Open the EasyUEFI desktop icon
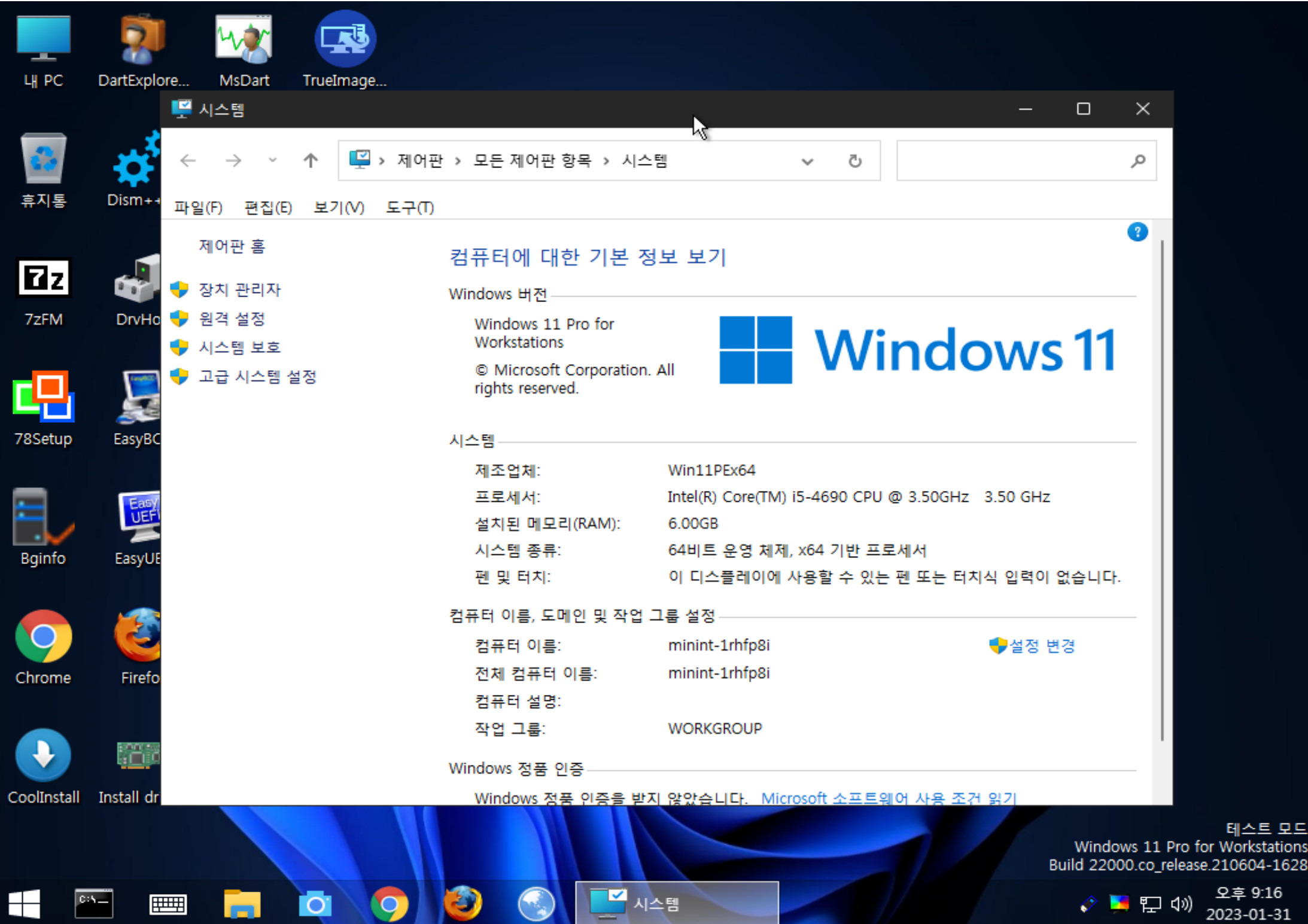Image resolution: width=1308 pixels, height=924 pixels. click(x=138, y=529)
